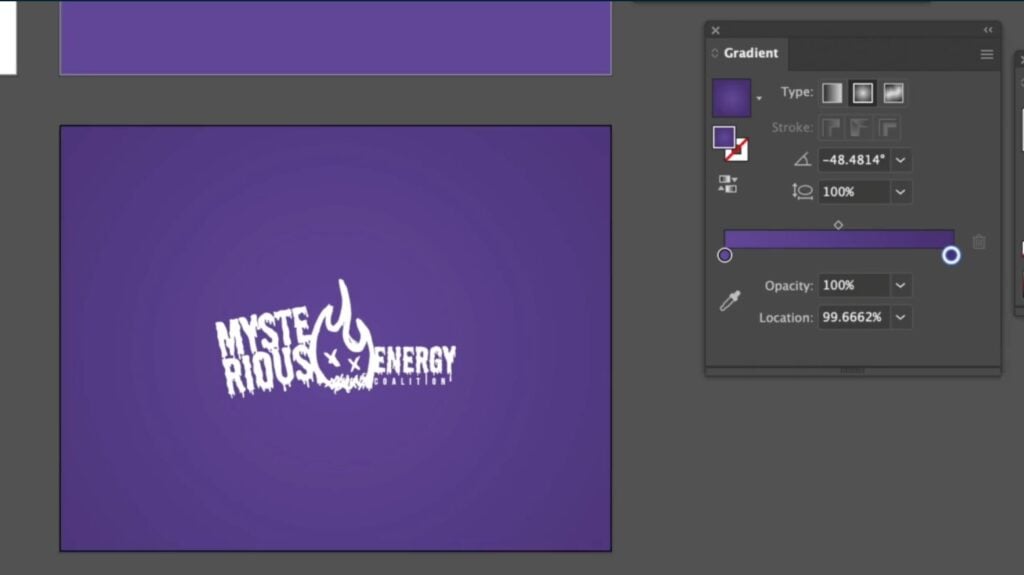Open the Gradient panel options menu
Screen dimensions: 1024x575
[987, 54]
